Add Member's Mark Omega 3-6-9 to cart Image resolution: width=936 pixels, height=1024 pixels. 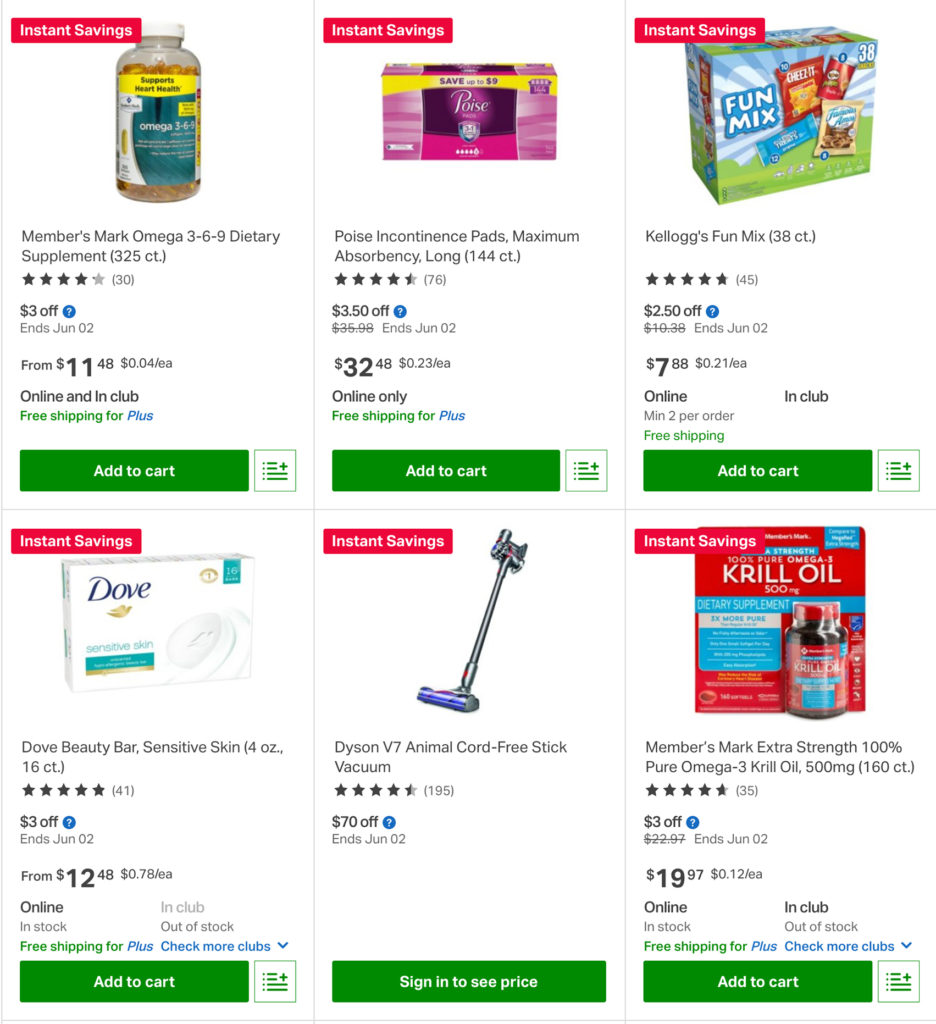134,471
